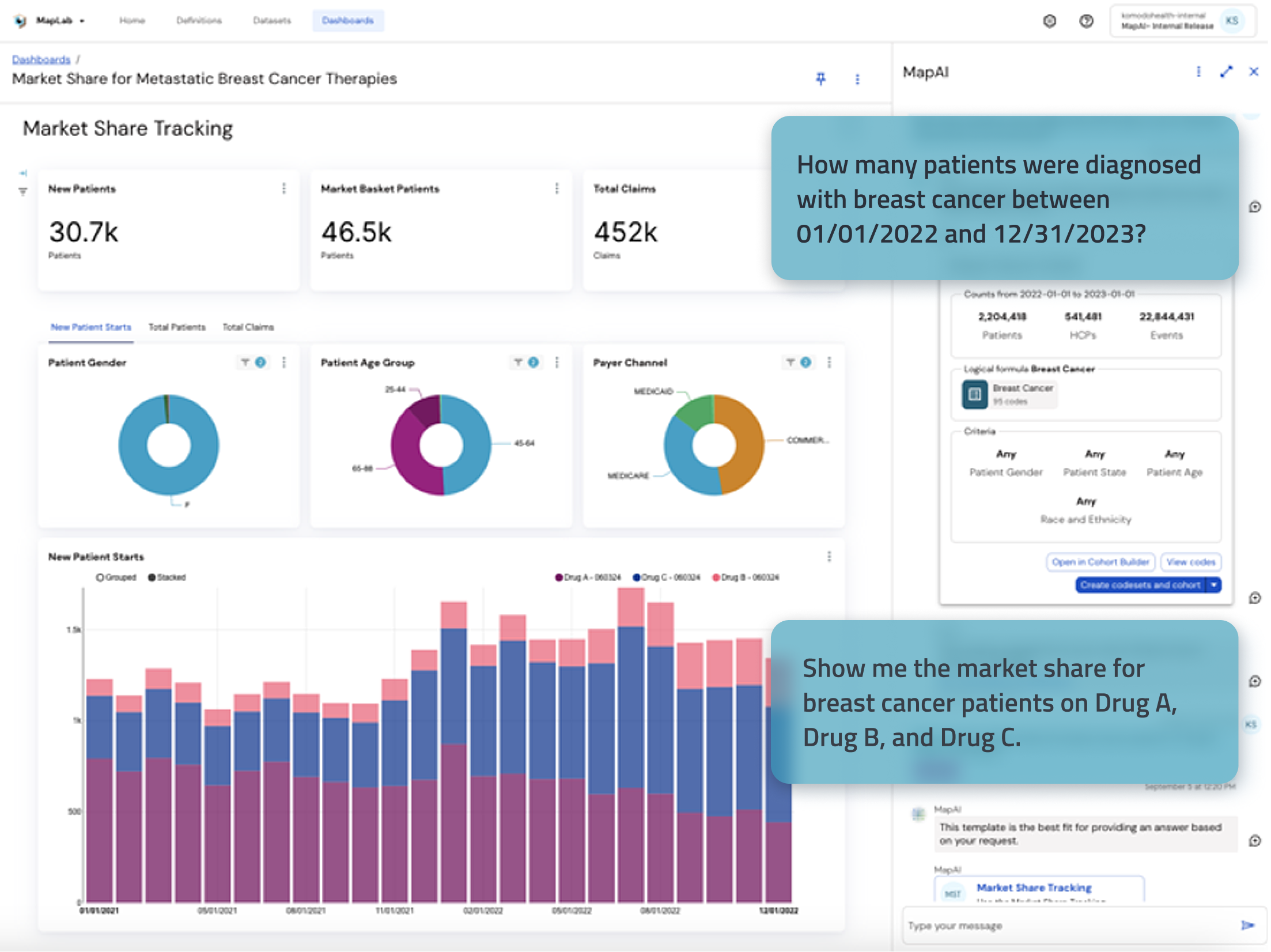This screenshot has height=952, width=1271.
Task: Click the help question mark icon
Action: click(x=1086, y=21)
